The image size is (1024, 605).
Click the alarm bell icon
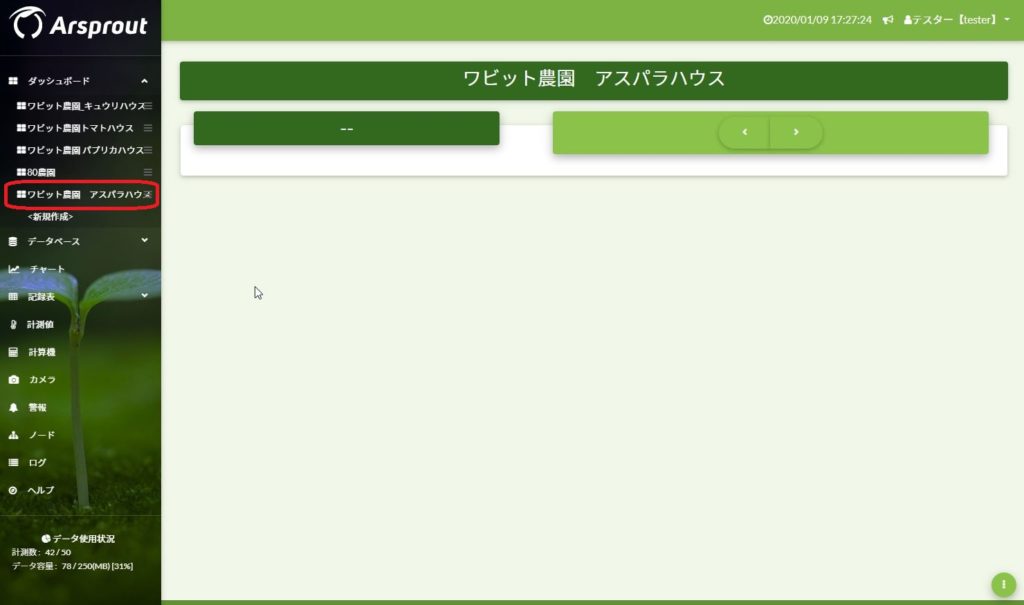click(13, 408)
